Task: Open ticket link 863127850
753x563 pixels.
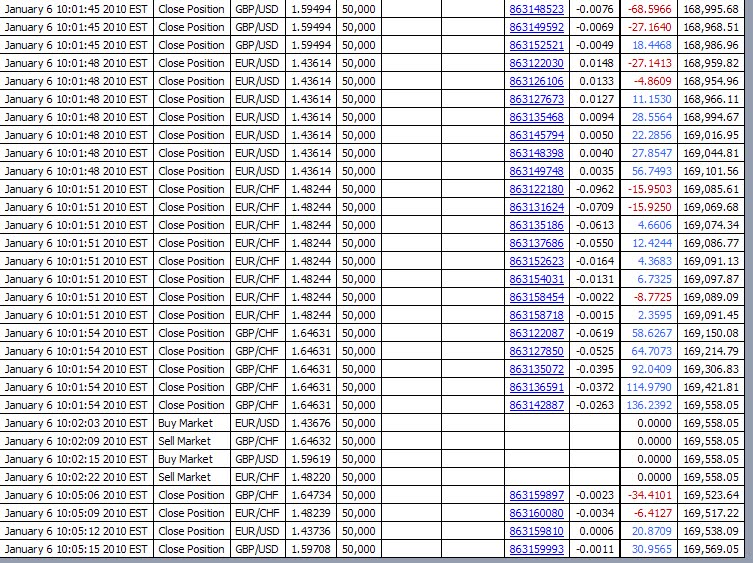Action: point(536,351)
